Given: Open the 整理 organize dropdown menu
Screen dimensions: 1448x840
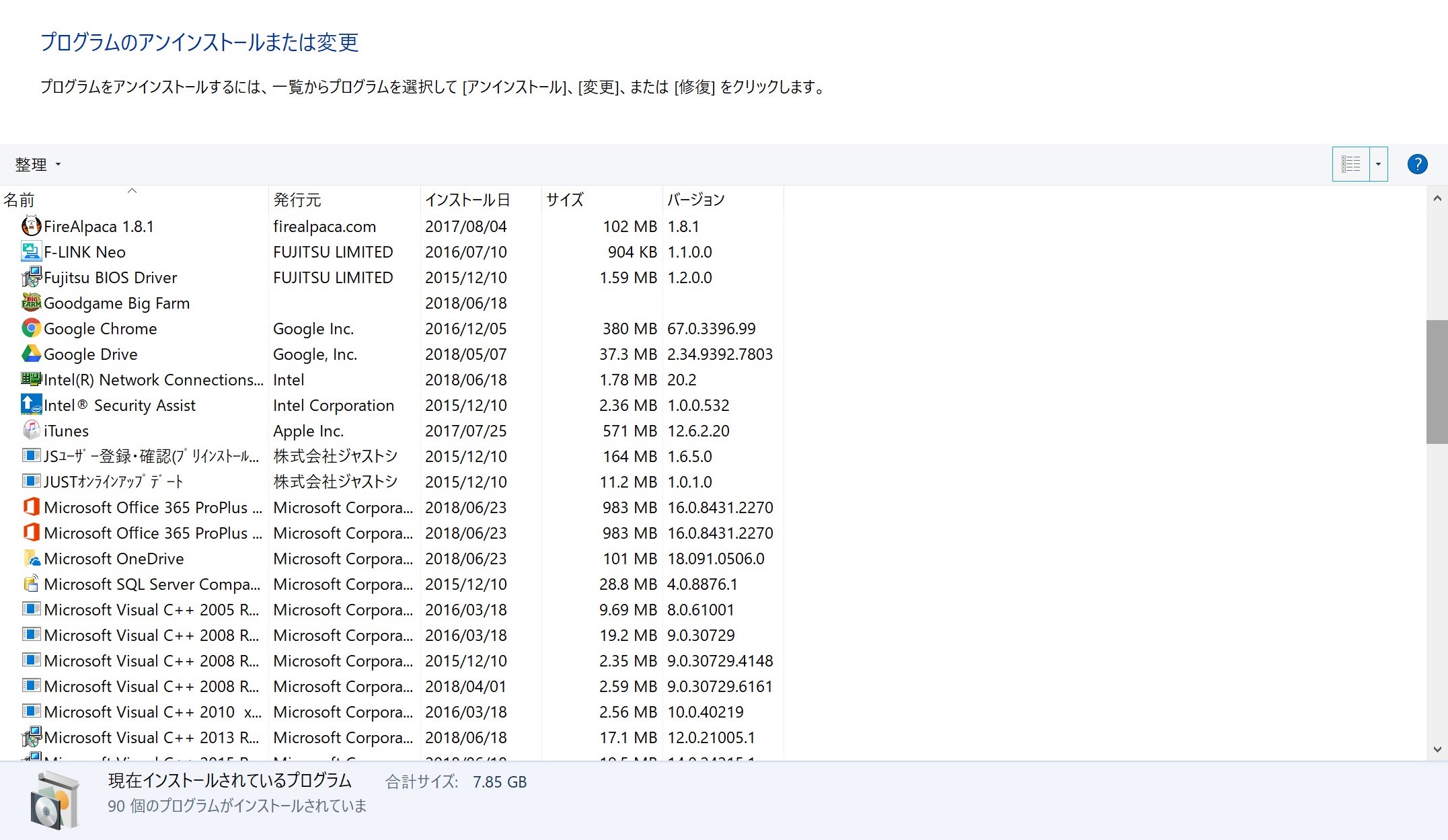Looking at the screenshot, I should pos(38,165).
